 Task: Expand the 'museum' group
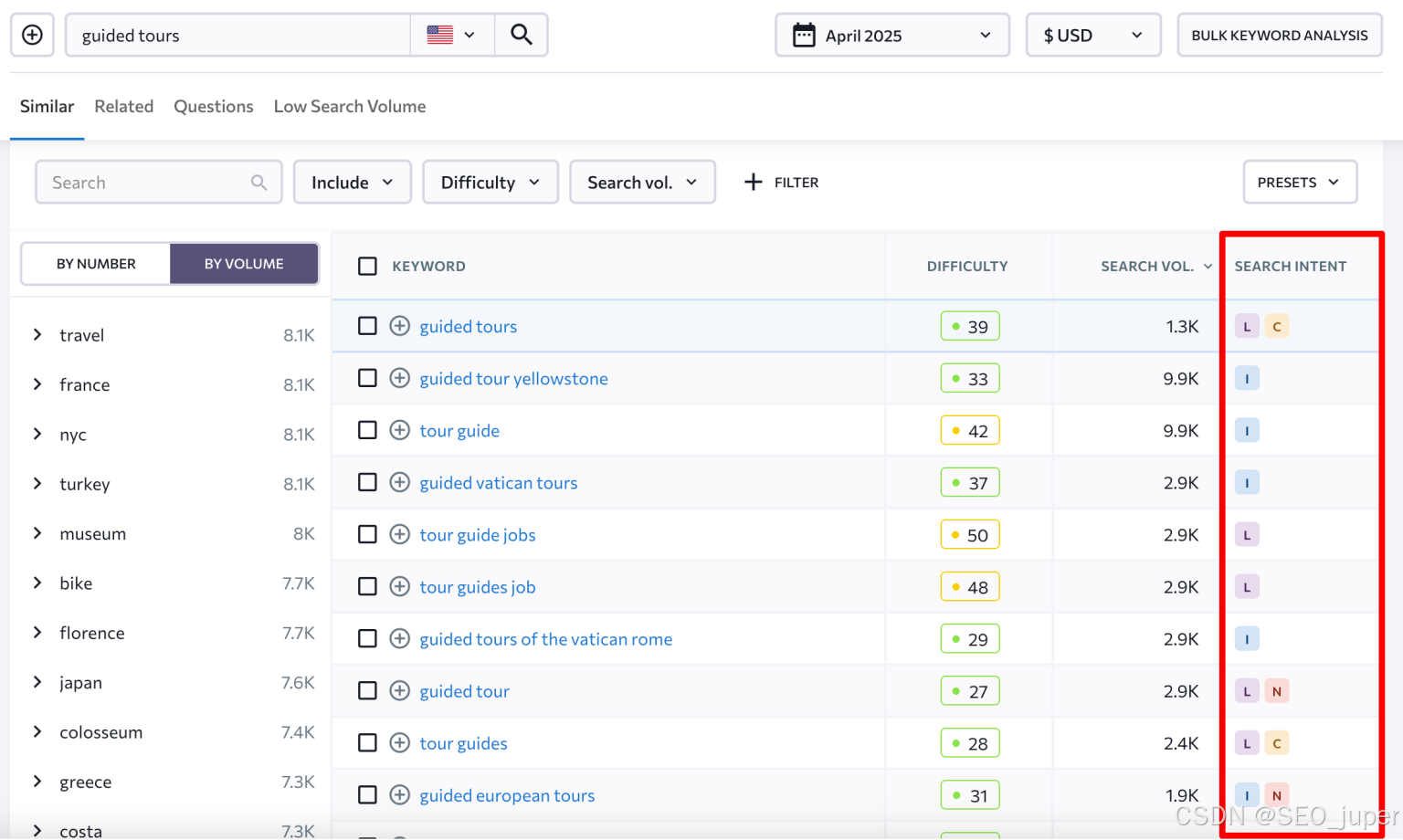(37, 532)
